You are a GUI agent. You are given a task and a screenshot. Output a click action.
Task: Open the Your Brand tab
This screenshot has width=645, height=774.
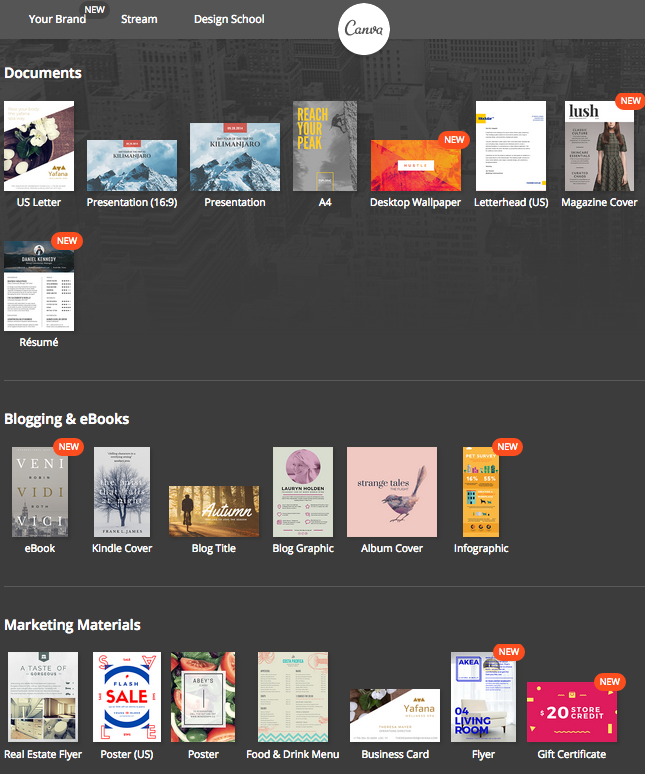pyautogui.click(x=57, y=19)
